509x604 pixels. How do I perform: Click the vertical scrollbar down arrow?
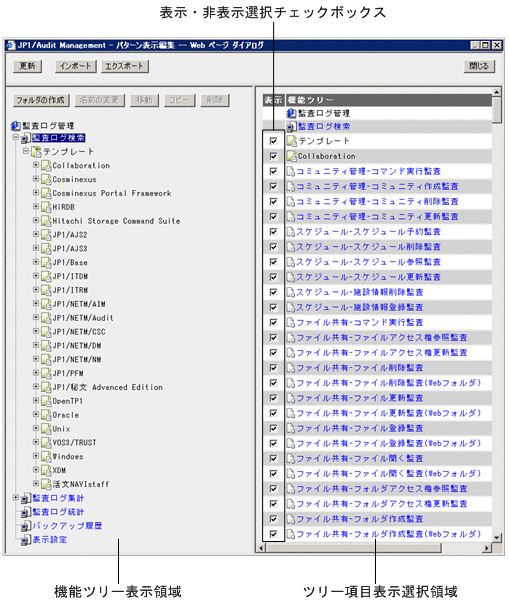496,537
